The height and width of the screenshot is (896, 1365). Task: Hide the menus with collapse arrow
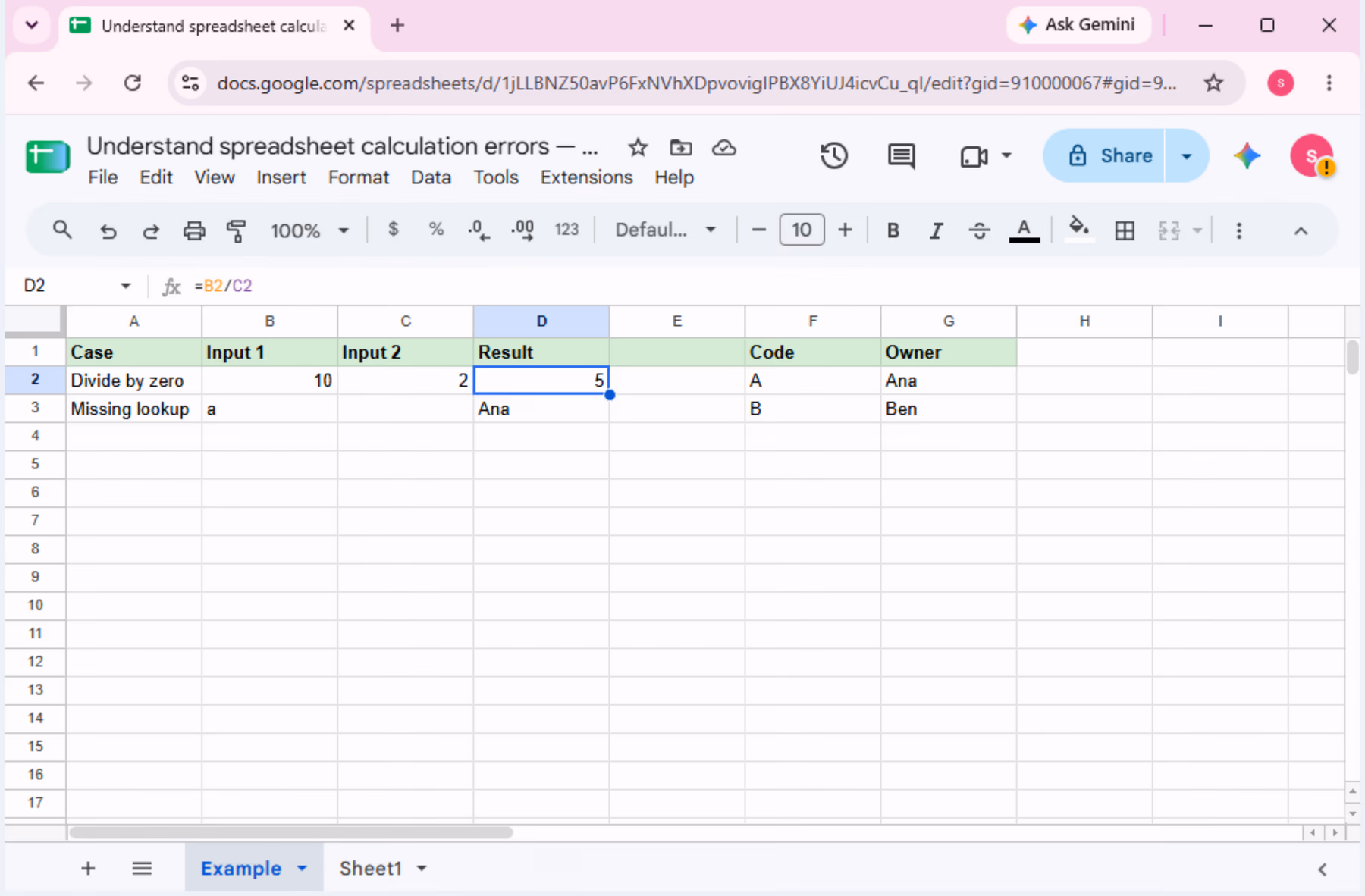pos(1301,230)
